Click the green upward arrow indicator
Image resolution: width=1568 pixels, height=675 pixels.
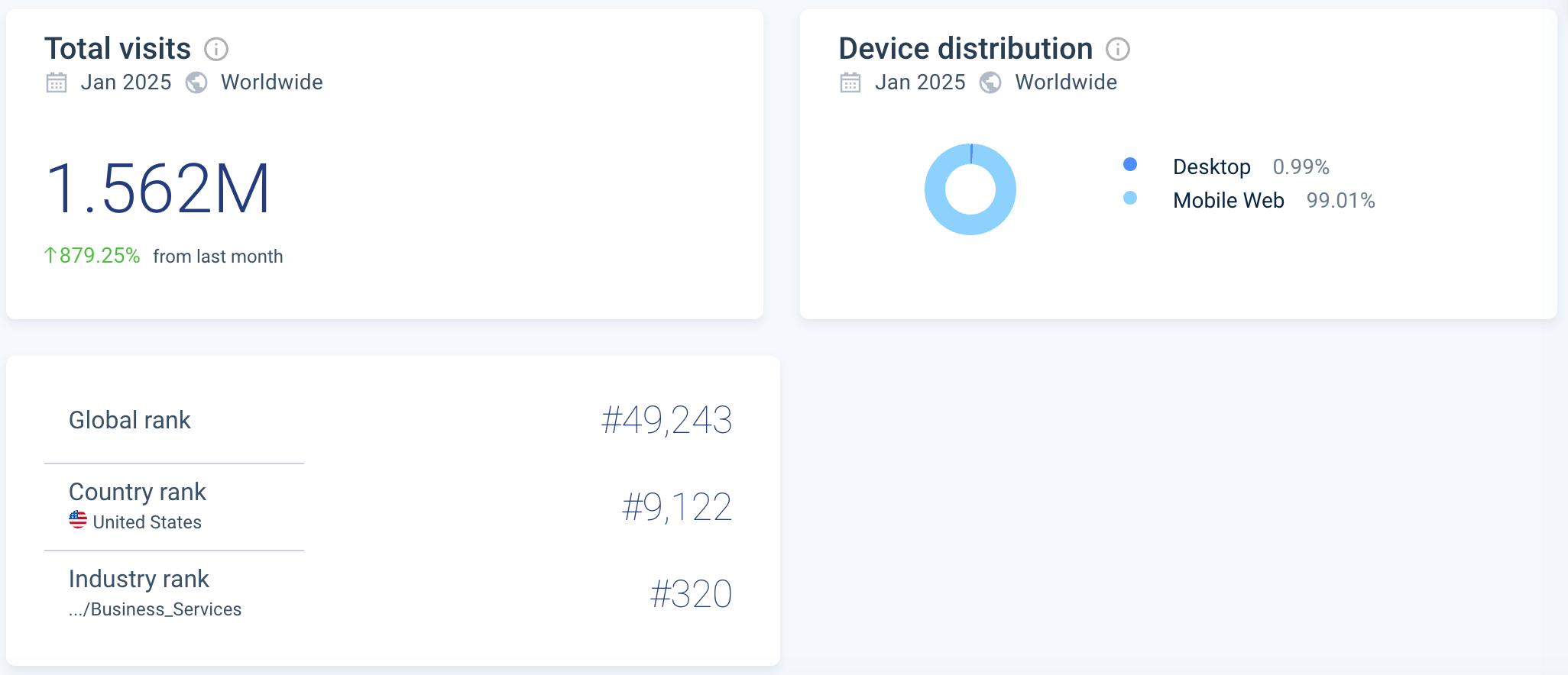point(50,256)
